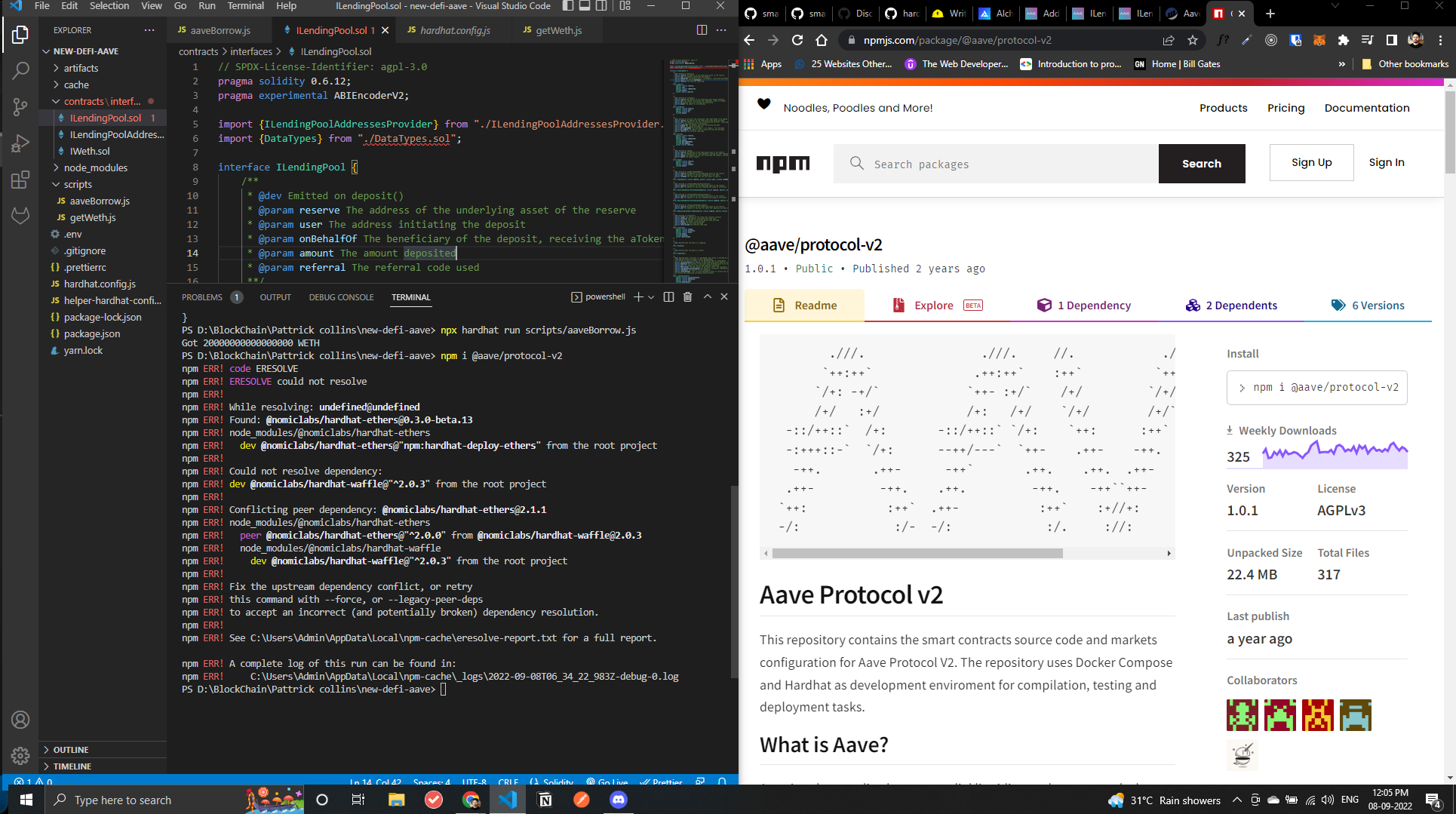Open the npm Pricing link

pyautogui.click(x=1286, y=108)
